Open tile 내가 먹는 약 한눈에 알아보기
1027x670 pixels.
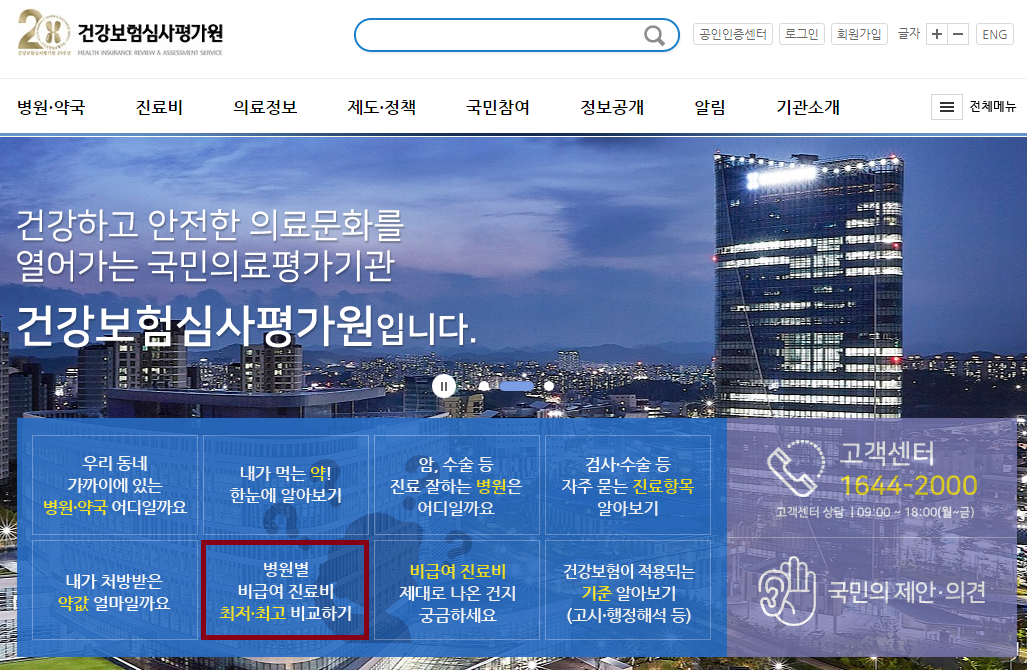coord(286,485)
